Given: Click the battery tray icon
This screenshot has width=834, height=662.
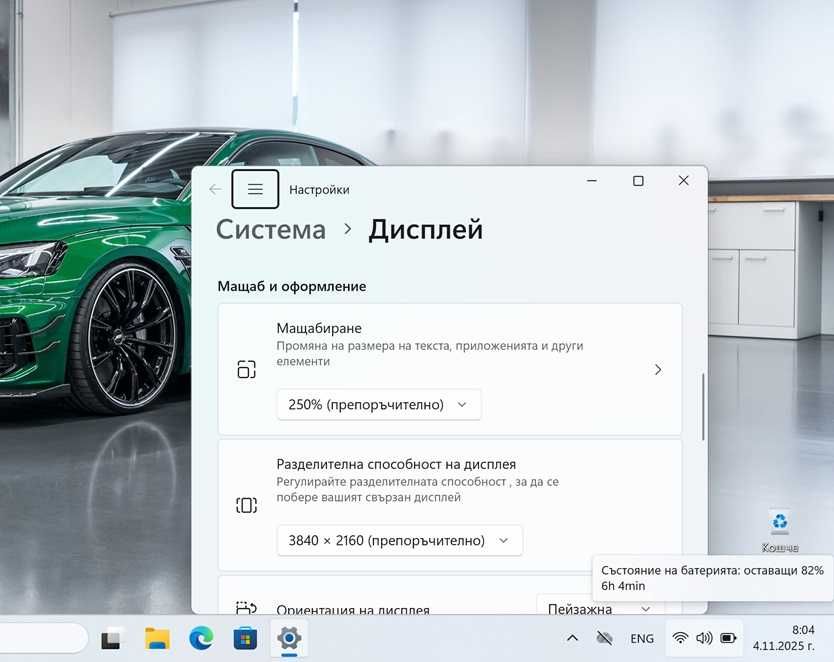Looking at the screenshot, I should click(728, 638).
